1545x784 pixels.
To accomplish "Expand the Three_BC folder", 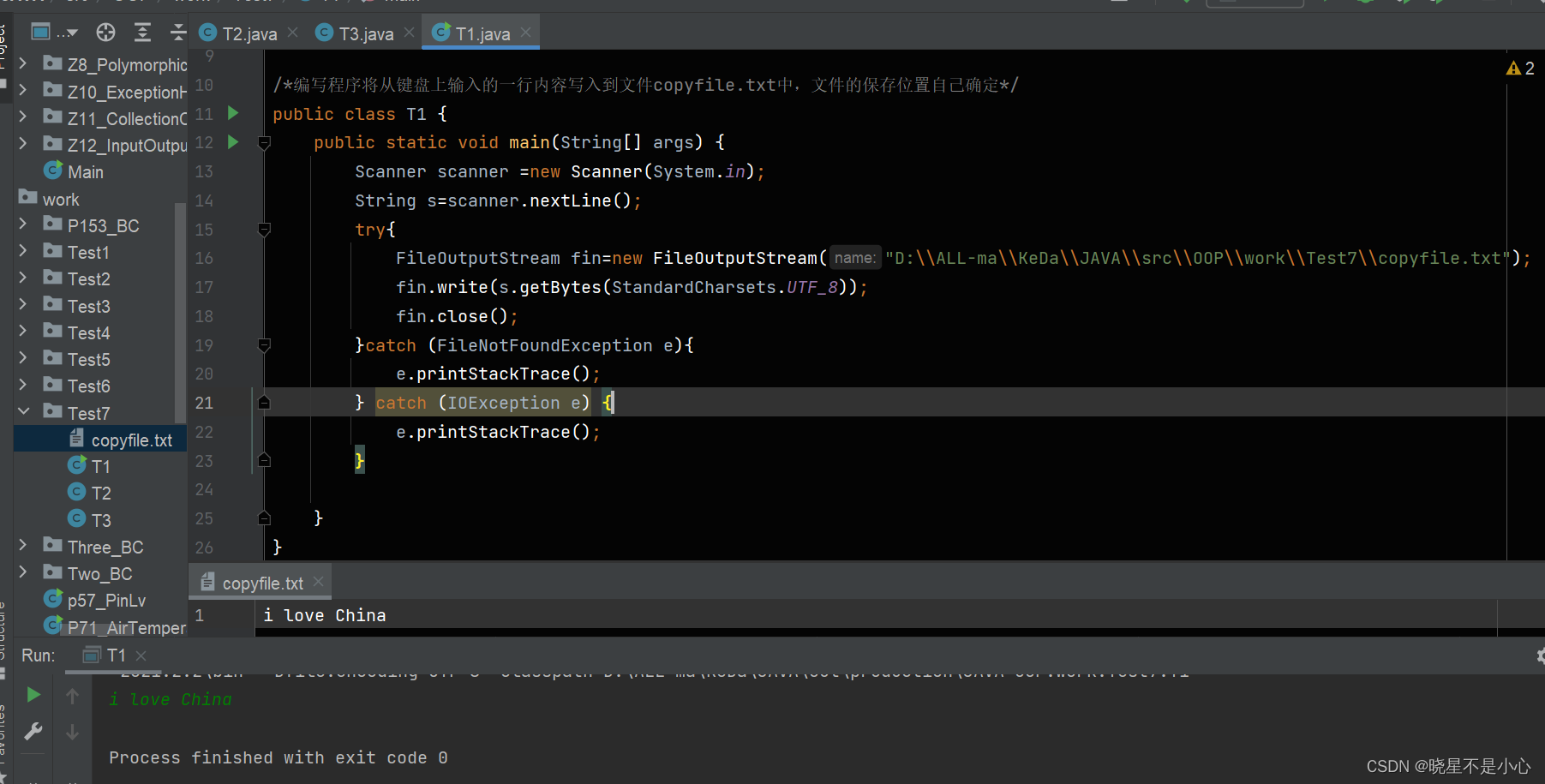I will pyautogui.click(x=23, y=546).
